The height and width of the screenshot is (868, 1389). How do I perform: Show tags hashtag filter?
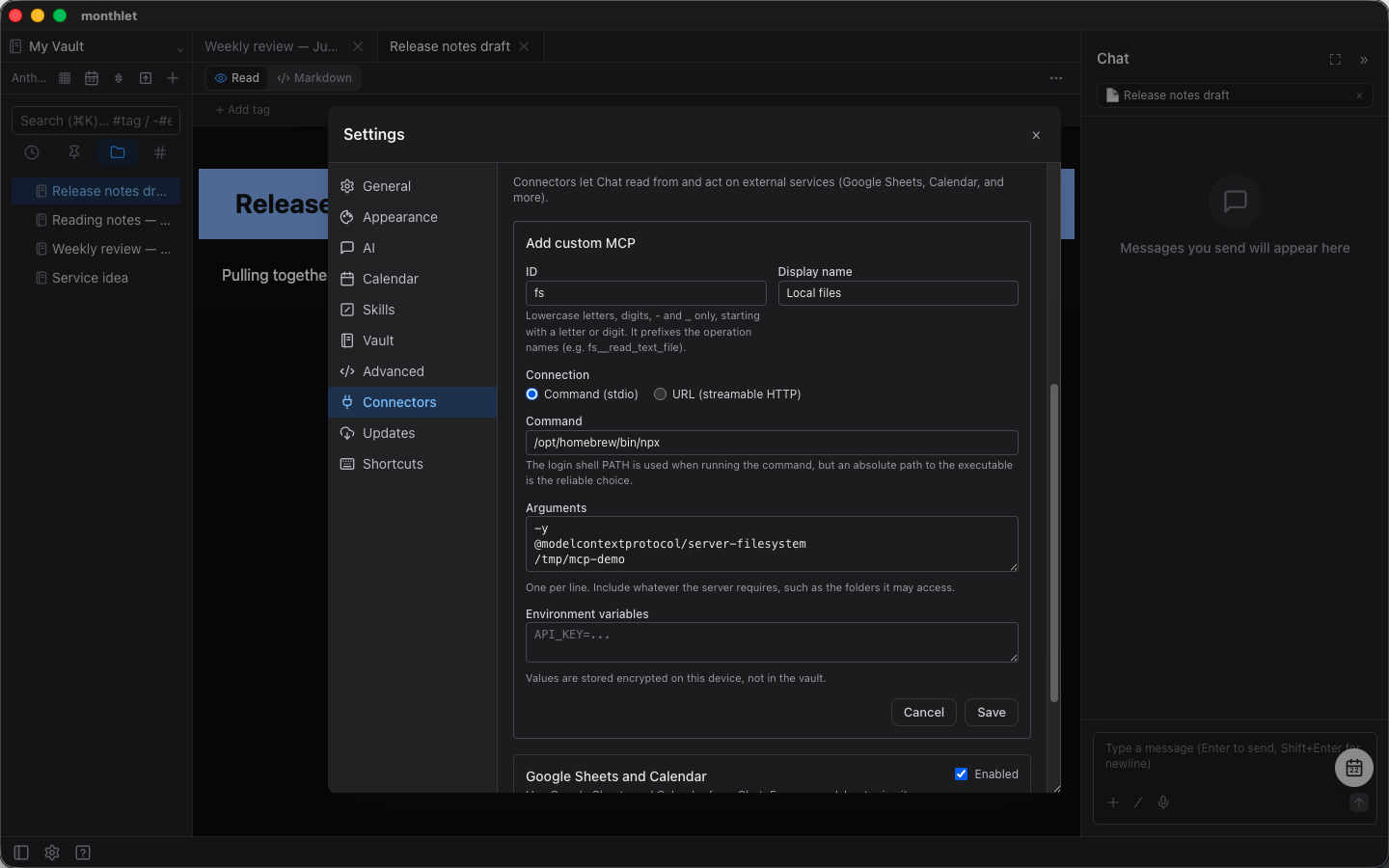point(160,152)
